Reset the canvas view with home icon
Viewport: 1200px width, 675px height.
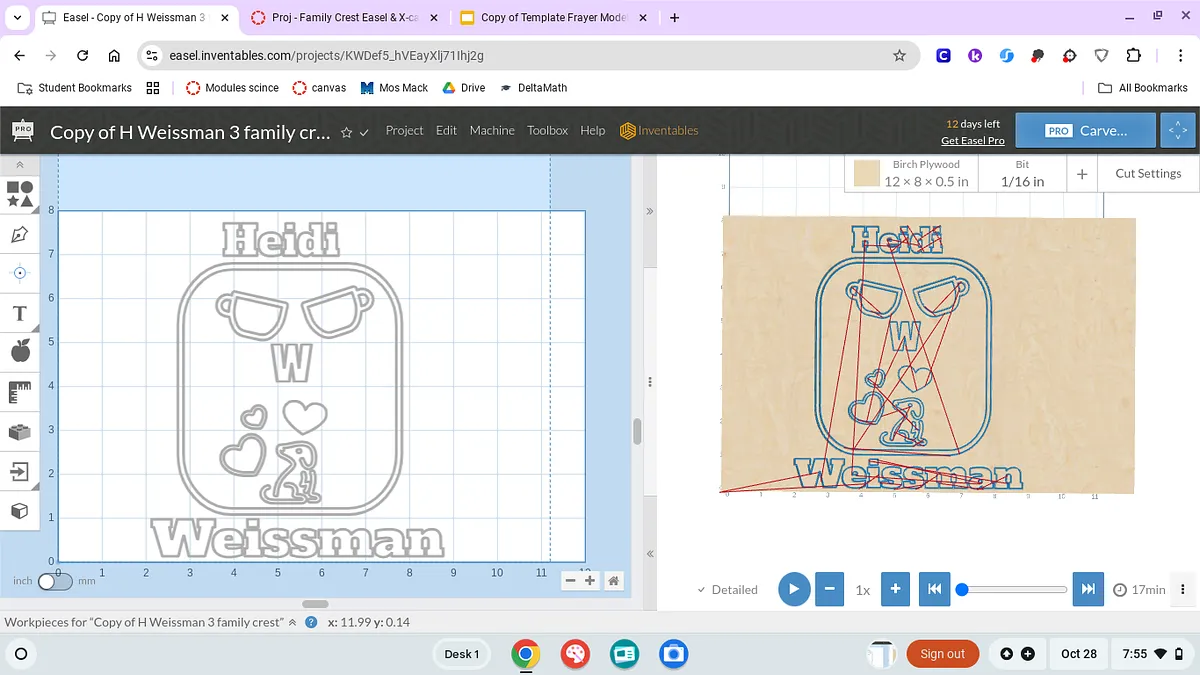pyautogui.click(x=613, y=580)
